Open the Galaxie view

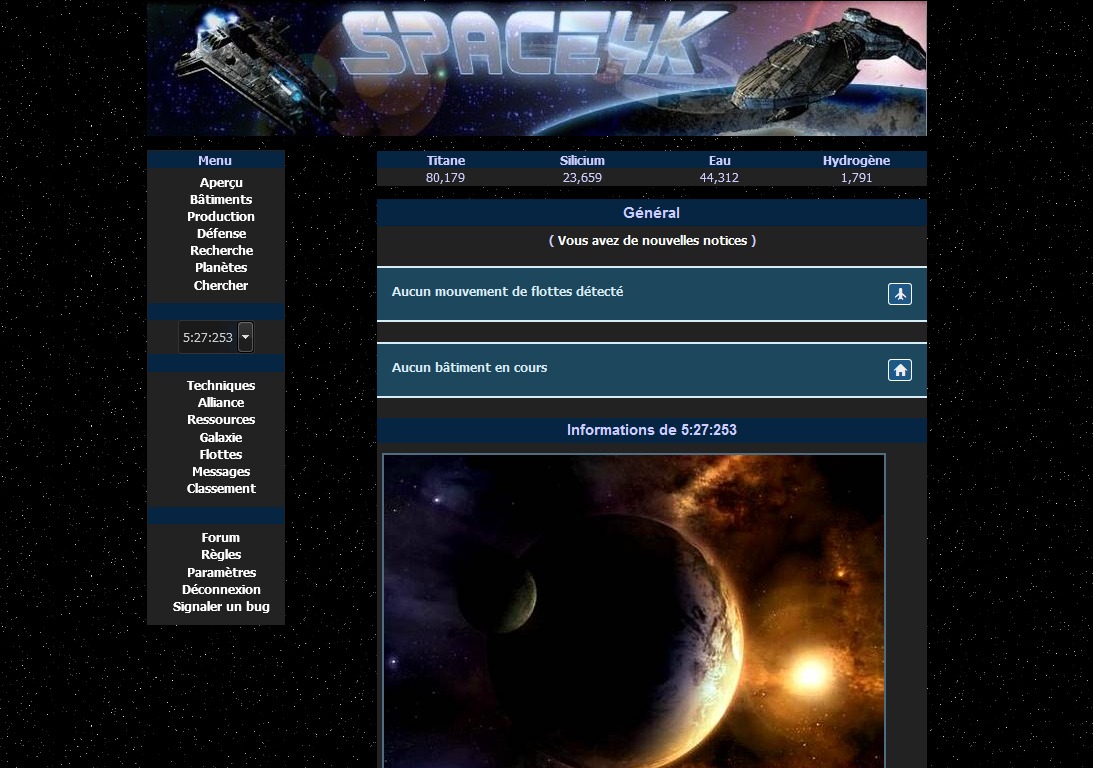click(220, 437)
